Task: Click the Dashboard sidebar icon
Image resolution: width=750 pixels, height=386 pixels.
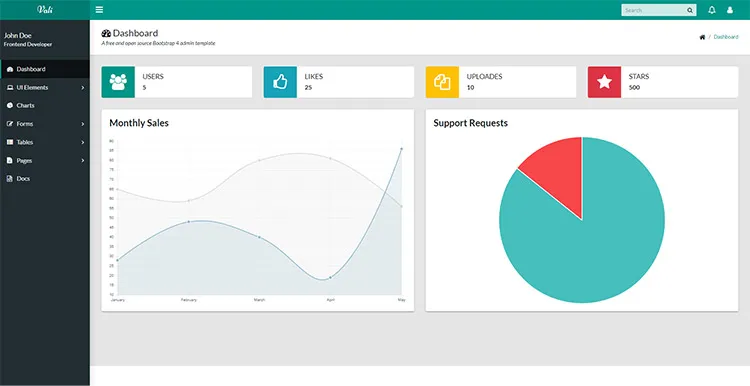Action: tap(10, 69)
